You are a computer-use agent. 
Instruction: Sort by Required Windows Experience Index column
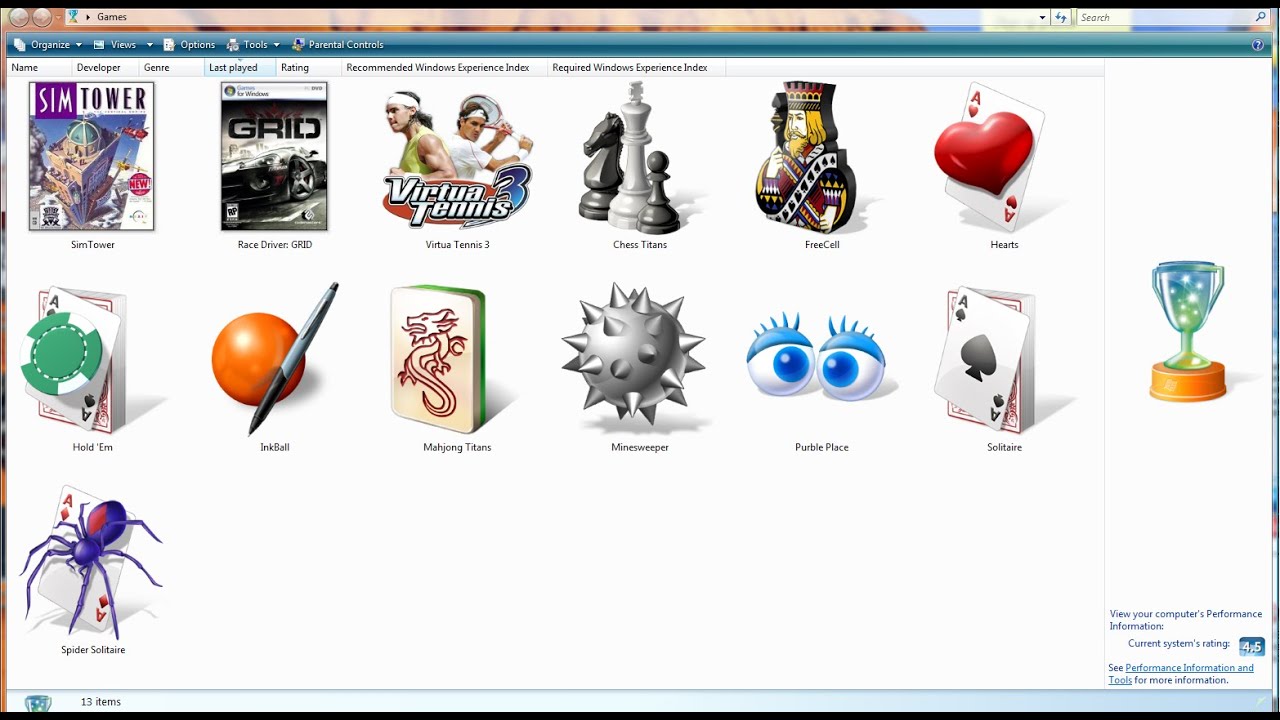pyautogui.click(x=637, y=68)
